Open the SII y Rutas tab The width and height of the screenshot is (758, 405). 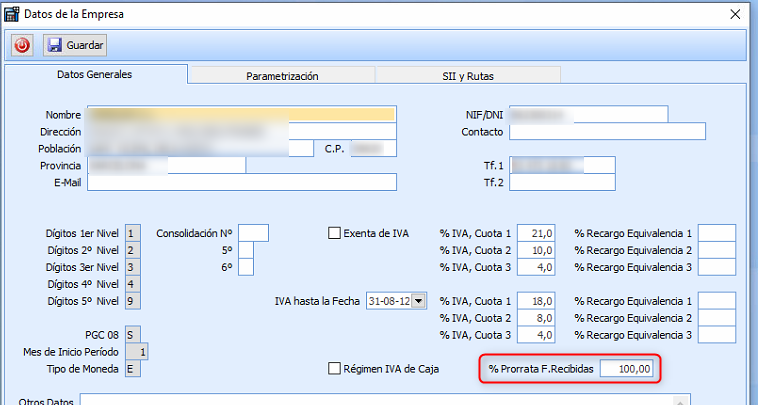point(467,75)
